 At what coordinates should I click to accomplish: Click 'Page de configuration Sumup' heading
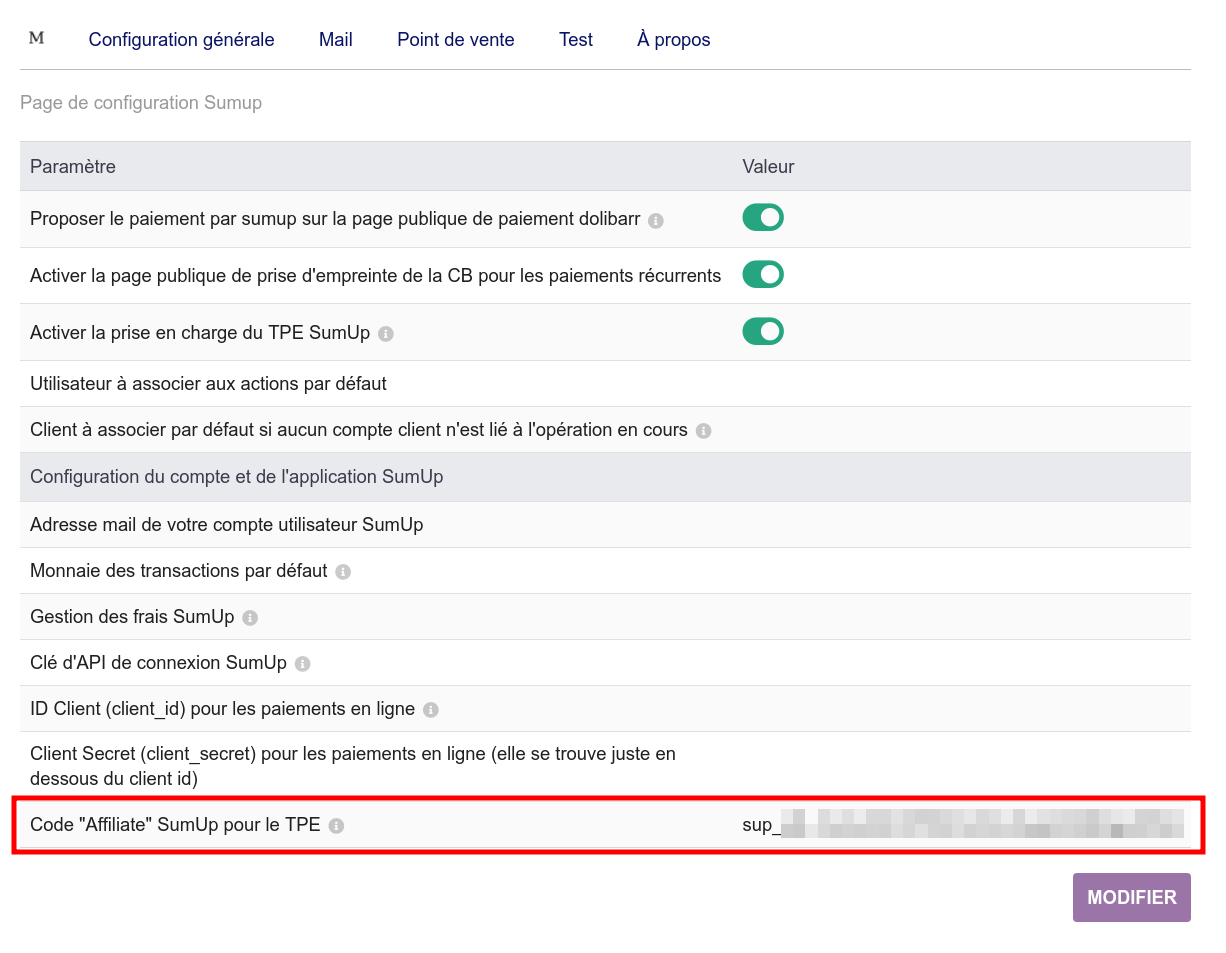(141, 103)
